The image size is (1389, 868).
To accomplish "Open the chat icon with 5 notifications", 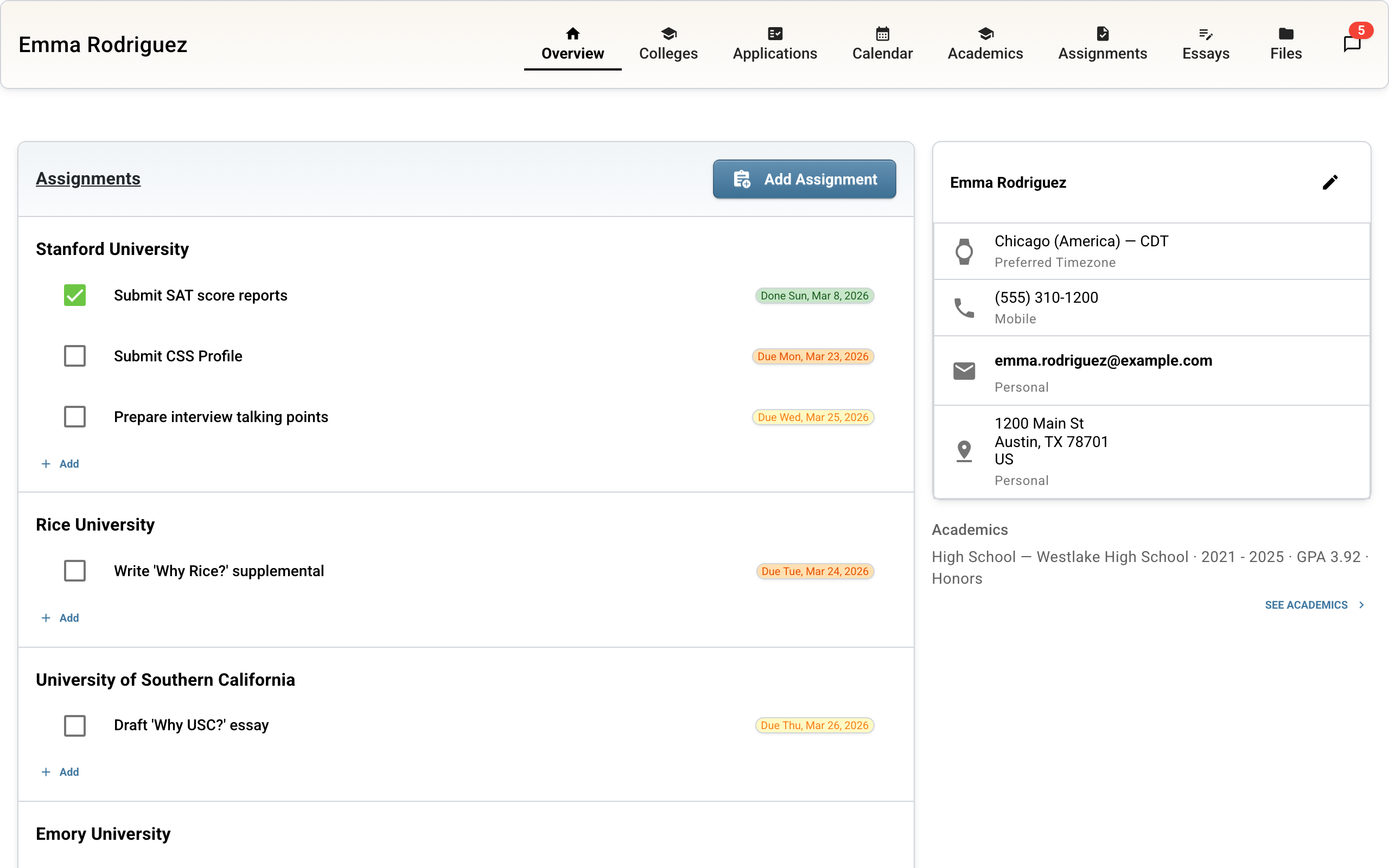I will 1352,45.
